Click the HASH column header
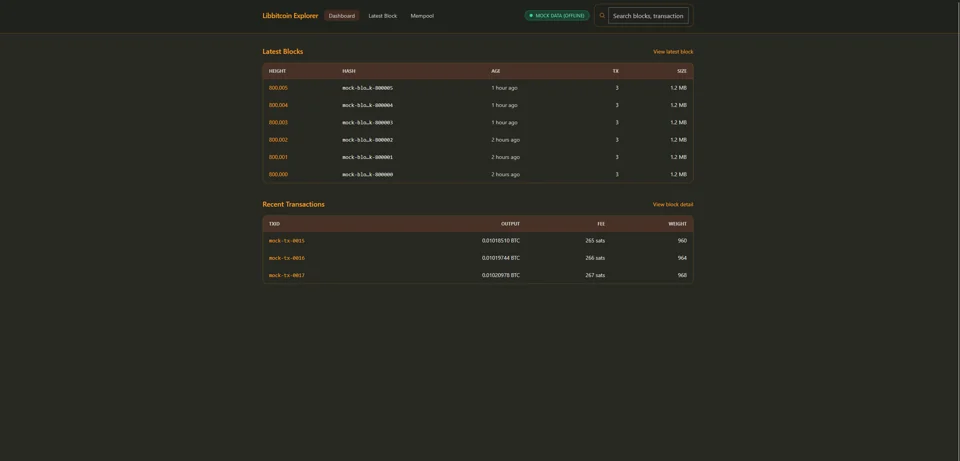960x461 pixels. click(x=348, y=71)
